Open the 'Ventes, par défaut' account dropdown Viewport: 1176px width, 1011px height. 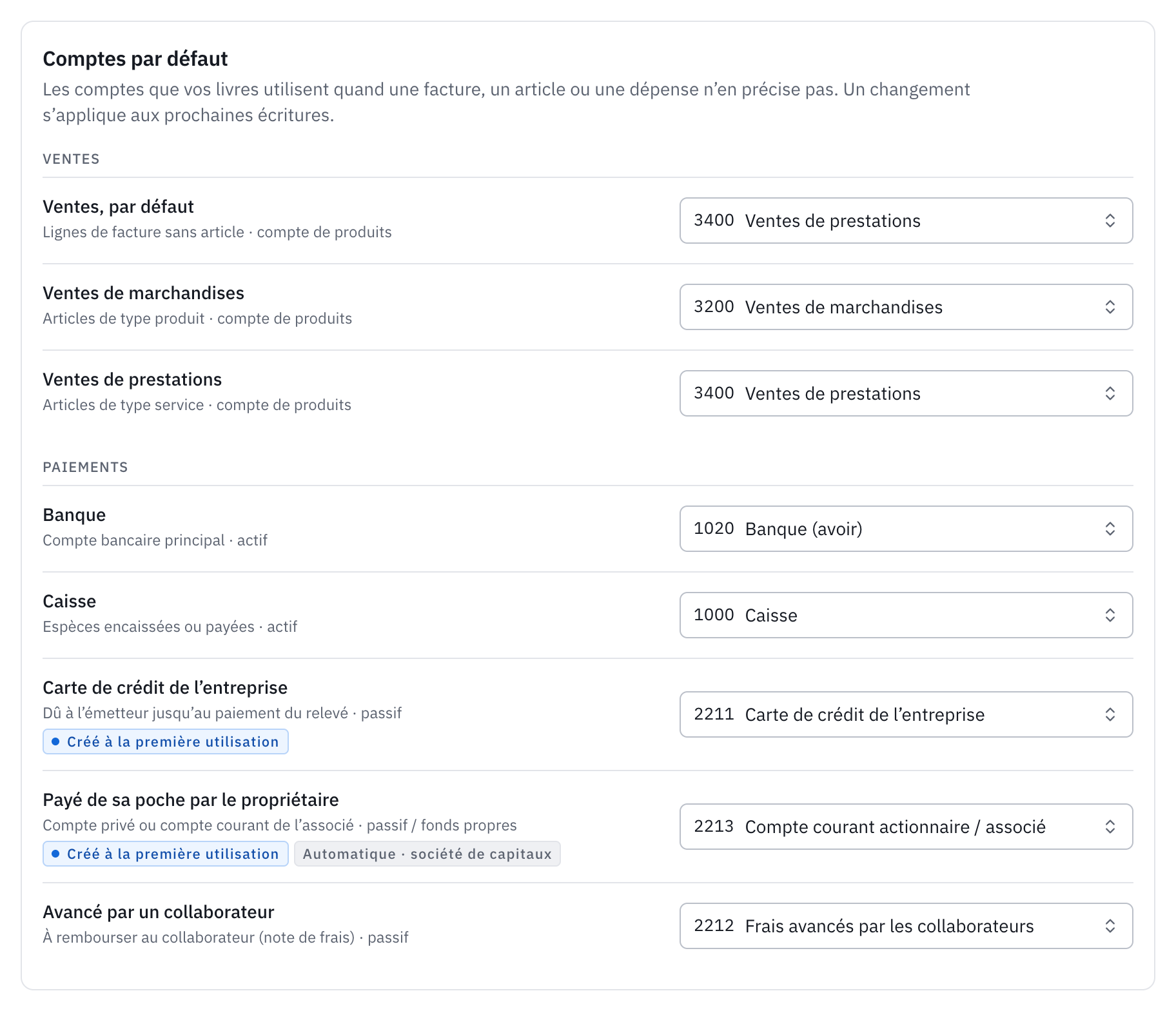(x=906, y=221)
